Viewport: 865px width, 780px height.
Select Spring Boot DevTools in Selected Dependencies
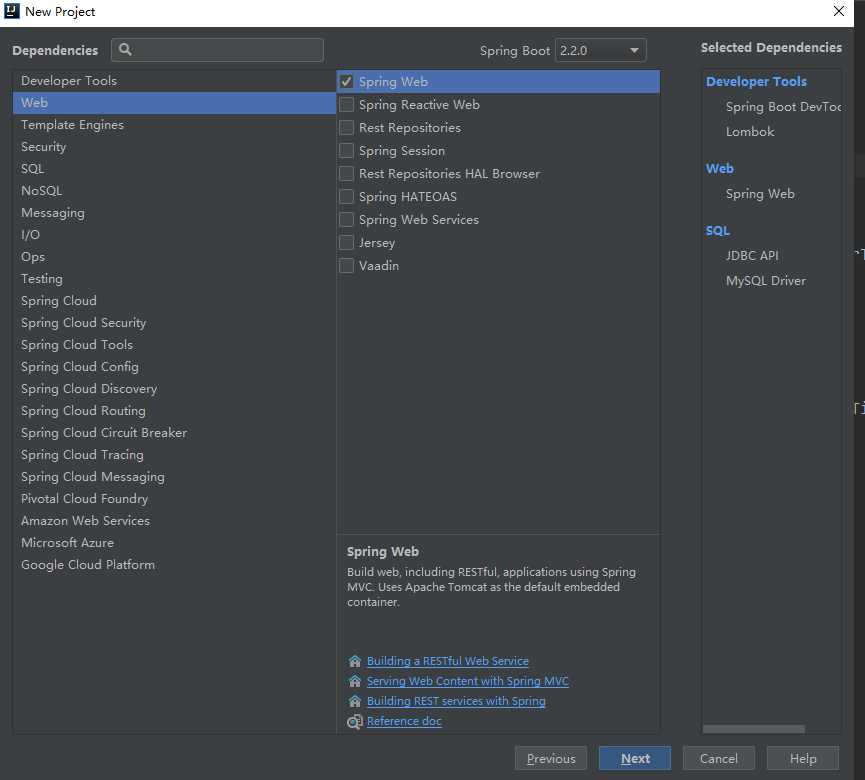783,106
